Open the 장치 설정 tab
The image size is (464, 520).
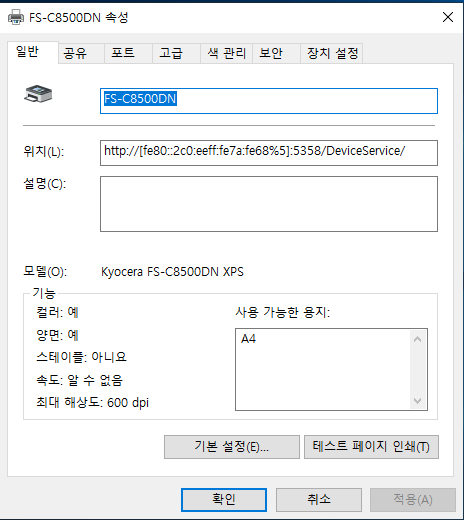click(332, 53)
